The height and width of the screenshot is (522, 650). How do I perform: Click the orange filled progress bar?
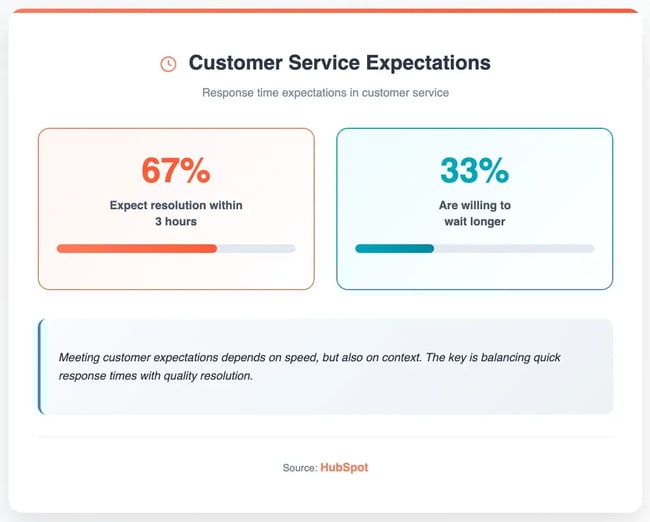136,248
